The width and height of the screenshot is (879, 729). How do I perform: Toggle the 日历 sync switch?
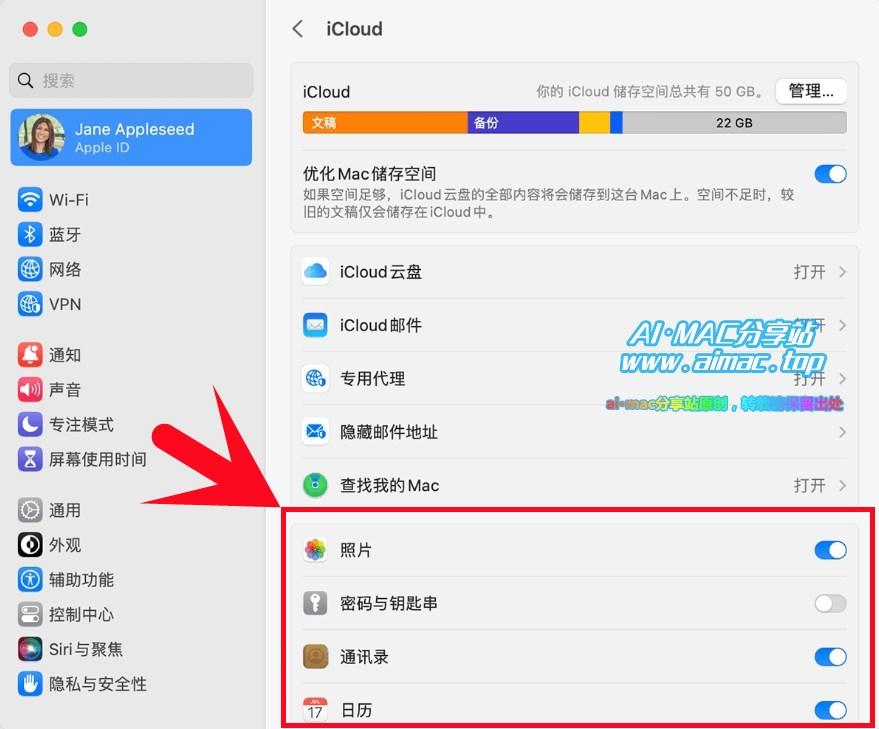click(x=830, y=710)
